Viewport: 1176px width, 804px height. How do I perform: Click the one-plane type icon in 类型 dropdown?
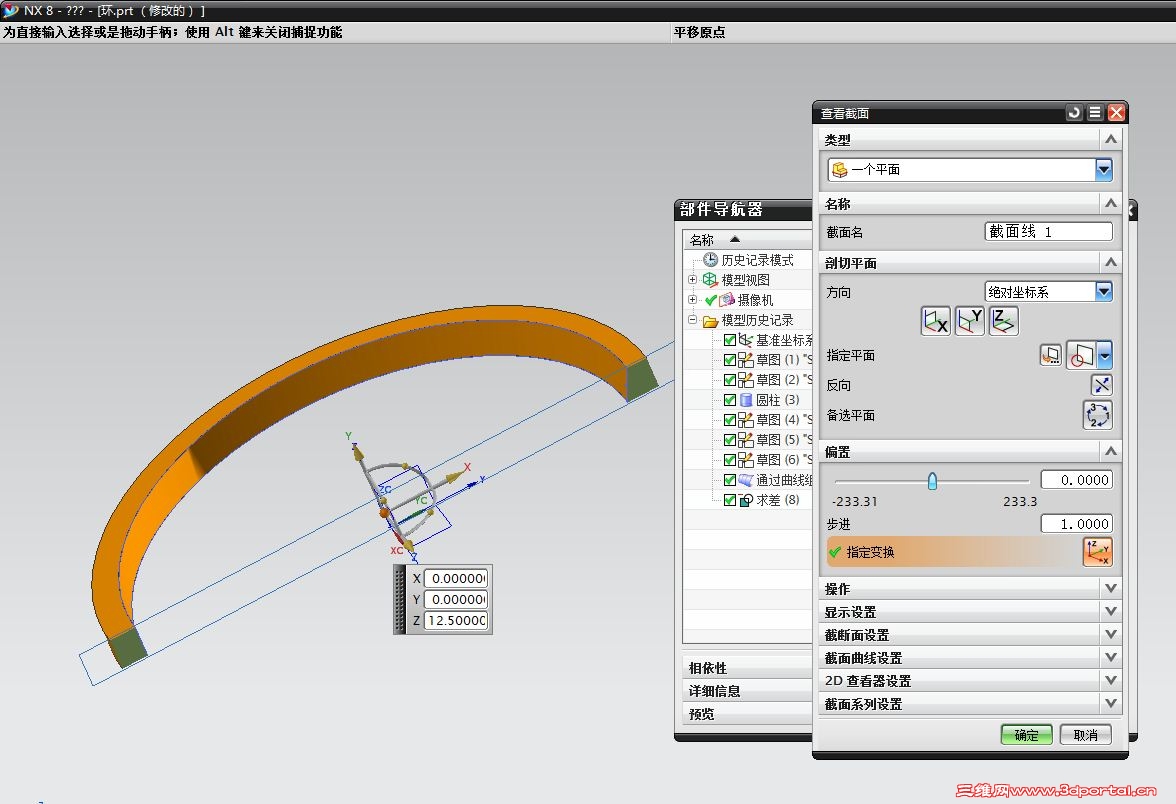click(x=839, y=170)
